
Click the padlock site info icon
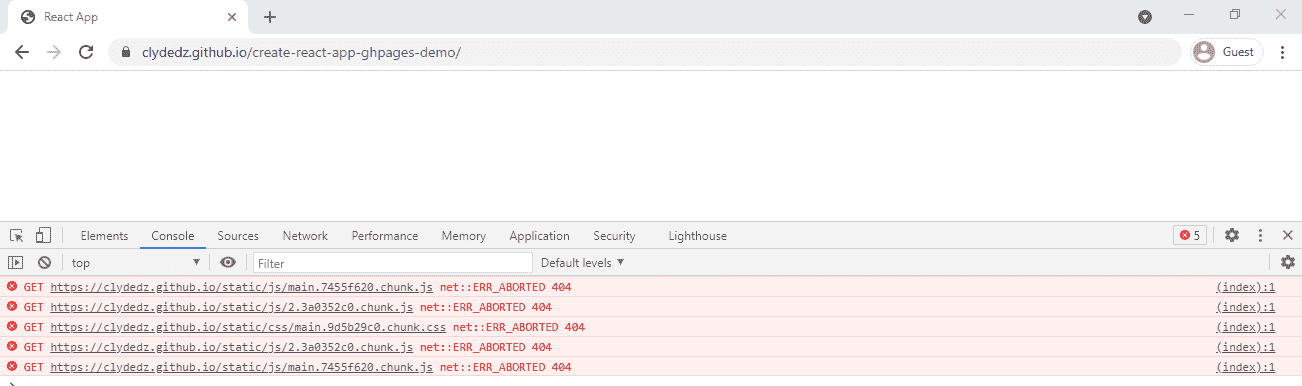pos(126,52)
